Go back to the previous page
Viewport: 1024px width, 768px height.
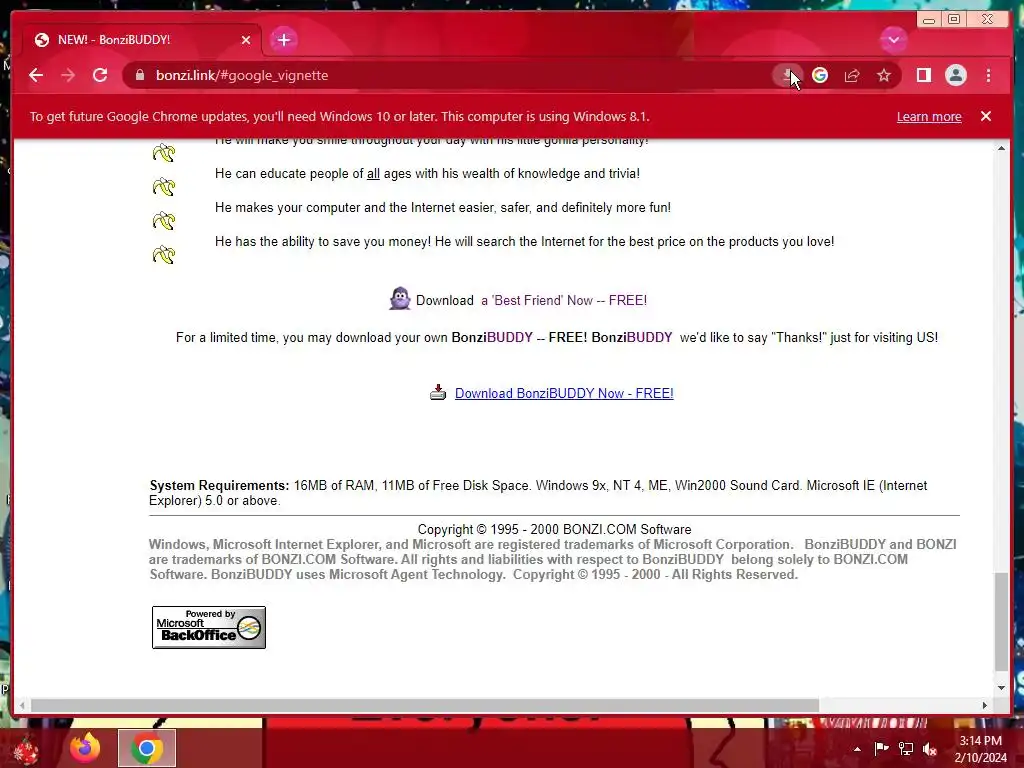[x=36, y=75]
